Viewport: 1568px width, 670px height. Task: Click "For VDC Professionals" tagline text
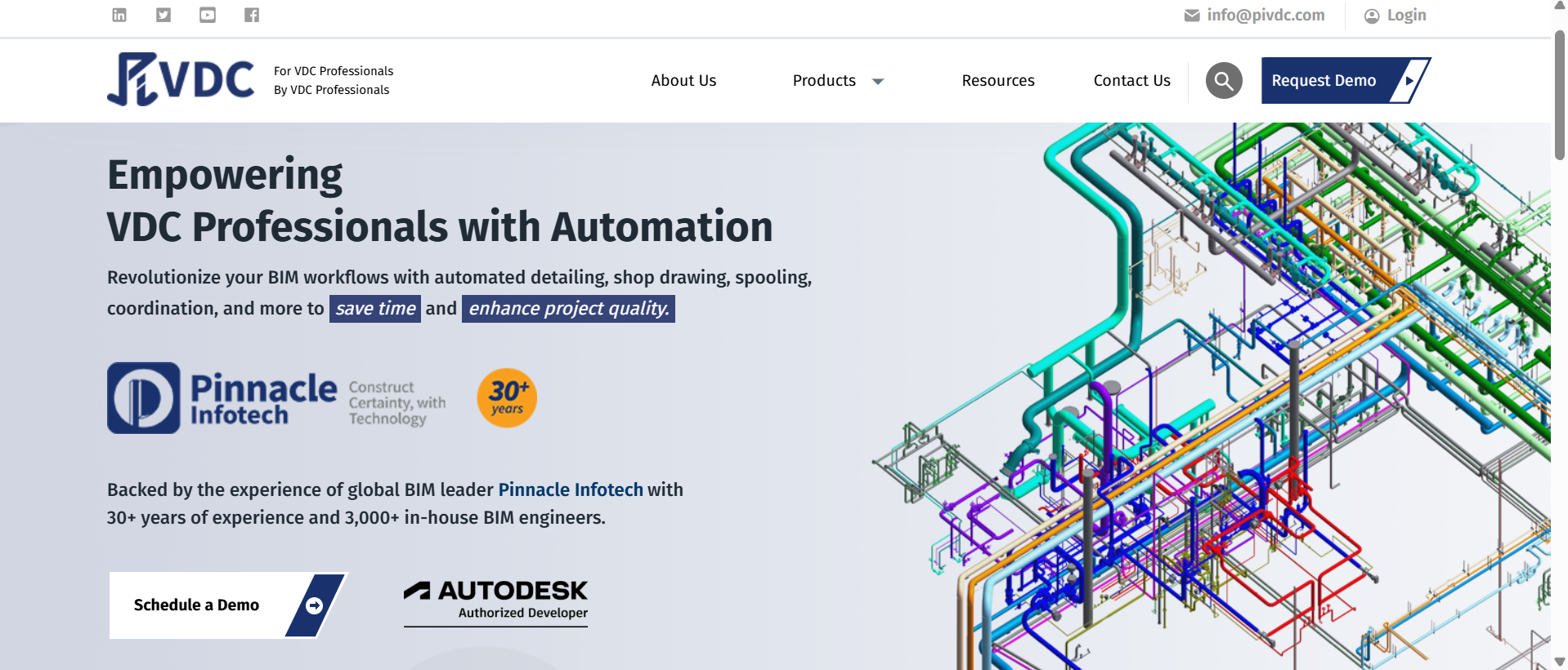[334, 71]
